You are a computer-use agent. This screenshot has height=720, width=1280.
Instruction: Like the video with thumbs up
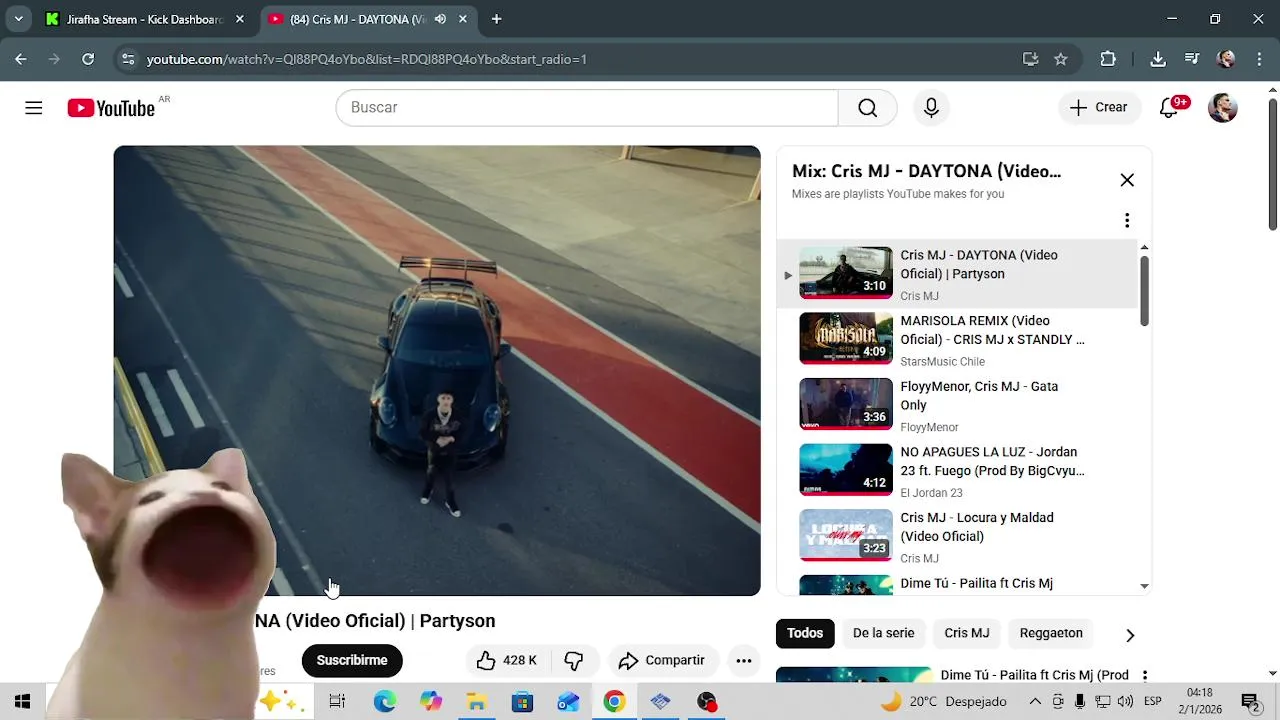(x=506, y=660)
